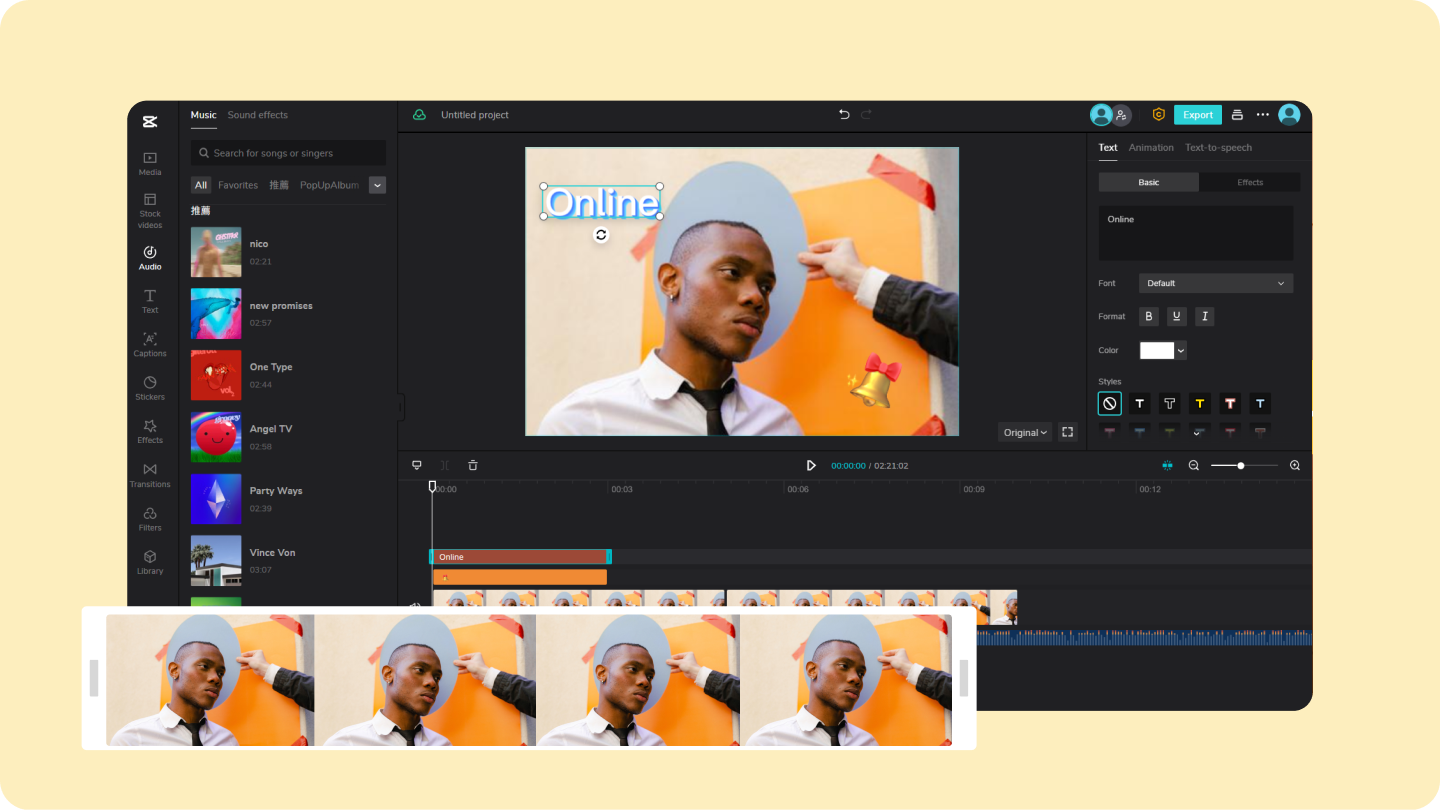Open the Transitions panel

[149, 475]
